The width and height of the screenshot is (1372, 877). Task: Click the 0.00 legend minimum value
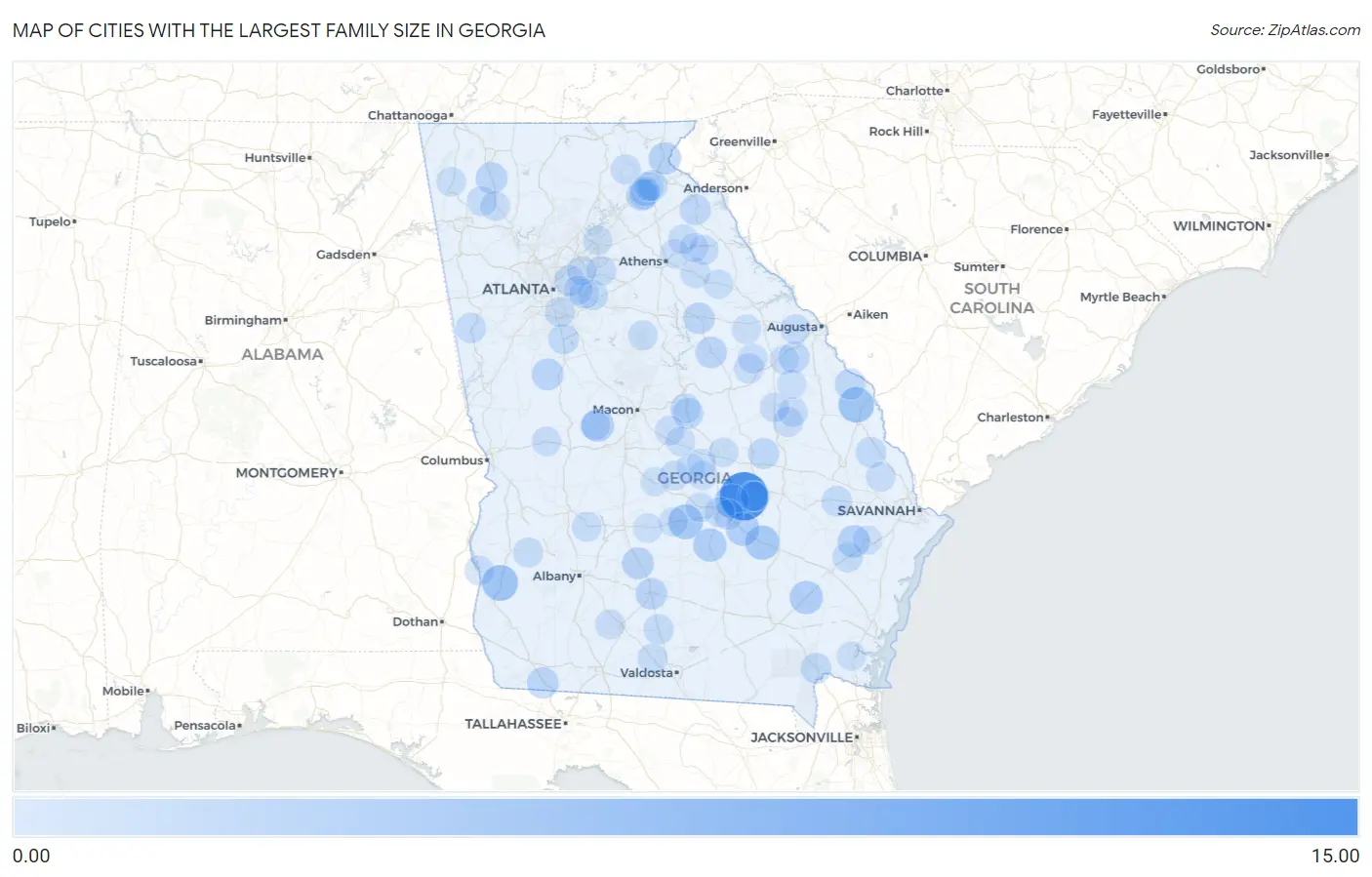point(31,856)
